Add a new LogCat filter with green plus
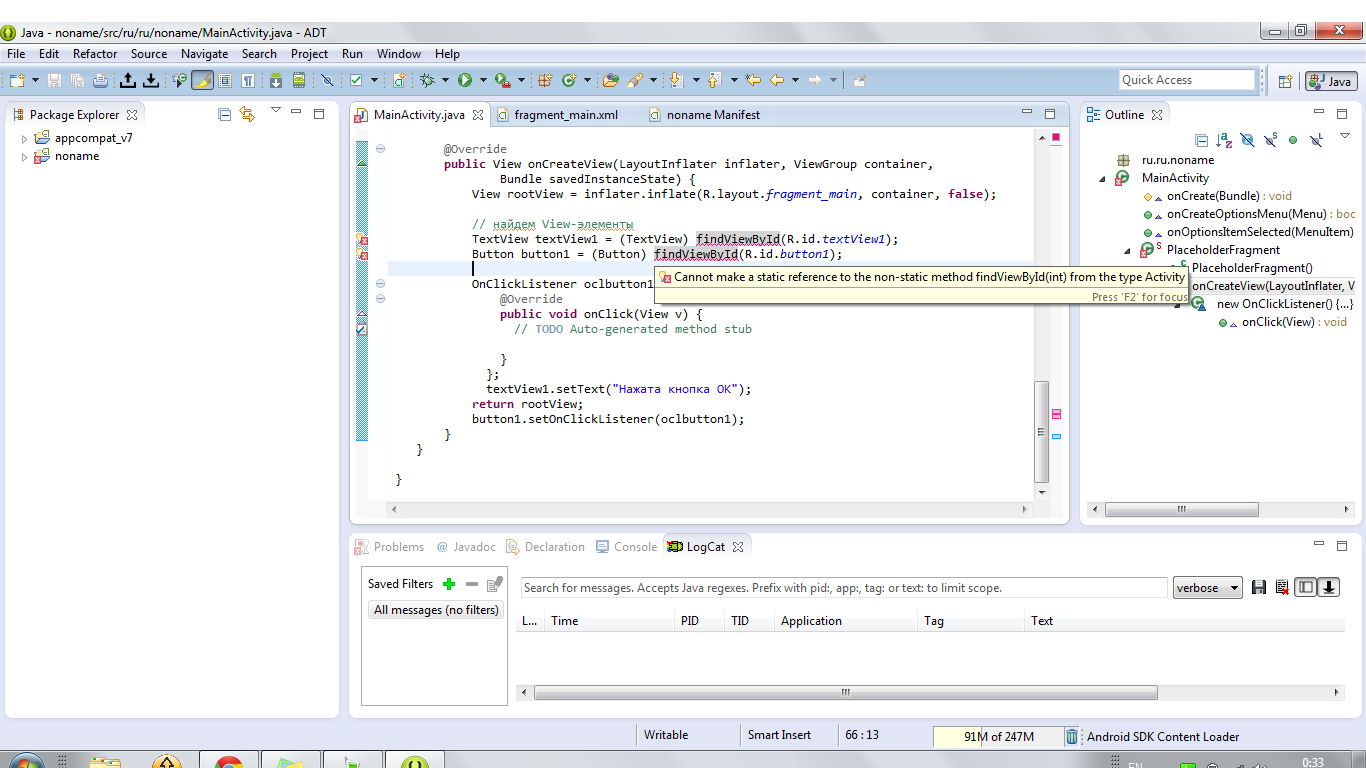1366x768 pixels. (x=449, y=584)
